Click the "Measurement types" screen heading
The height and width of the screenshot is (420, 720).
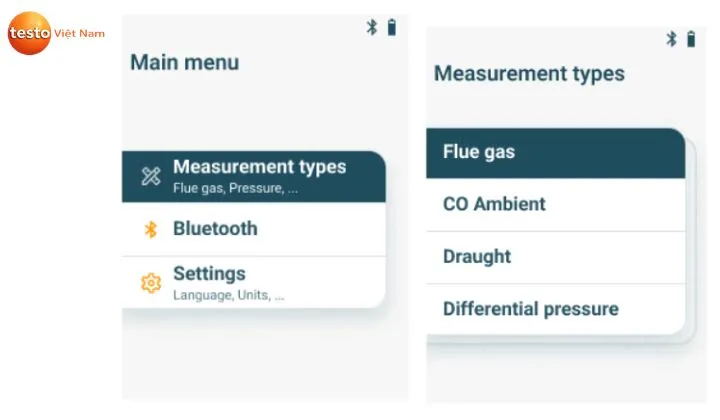[529, 74]
